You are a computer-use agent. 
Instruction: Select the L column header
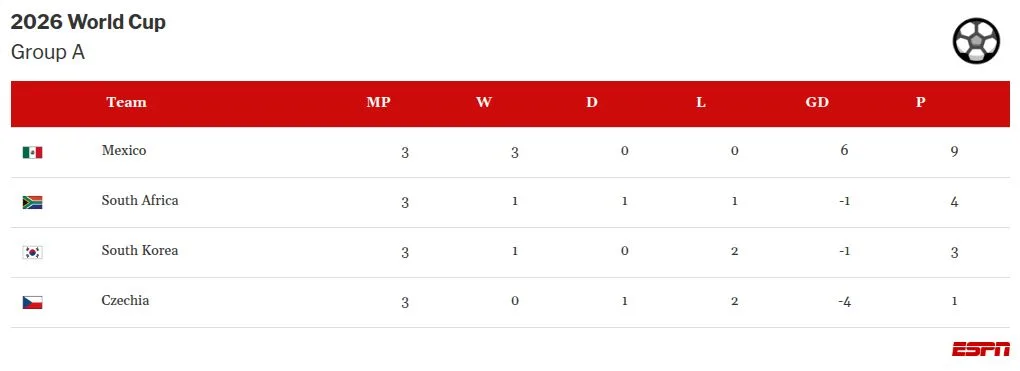pyautogui.click(x=701, y=102)
